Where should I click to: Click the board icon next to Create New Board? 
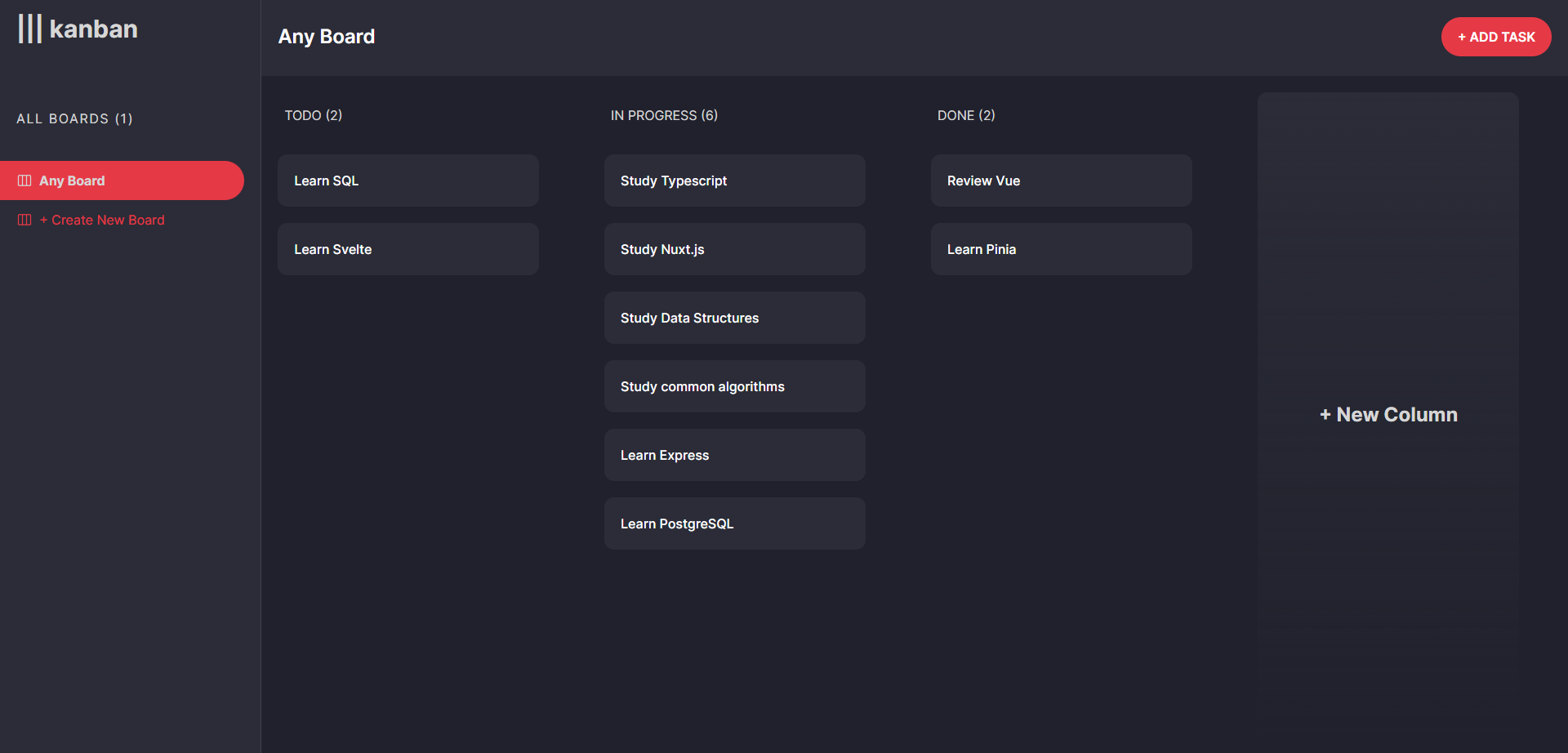(24, 220)
